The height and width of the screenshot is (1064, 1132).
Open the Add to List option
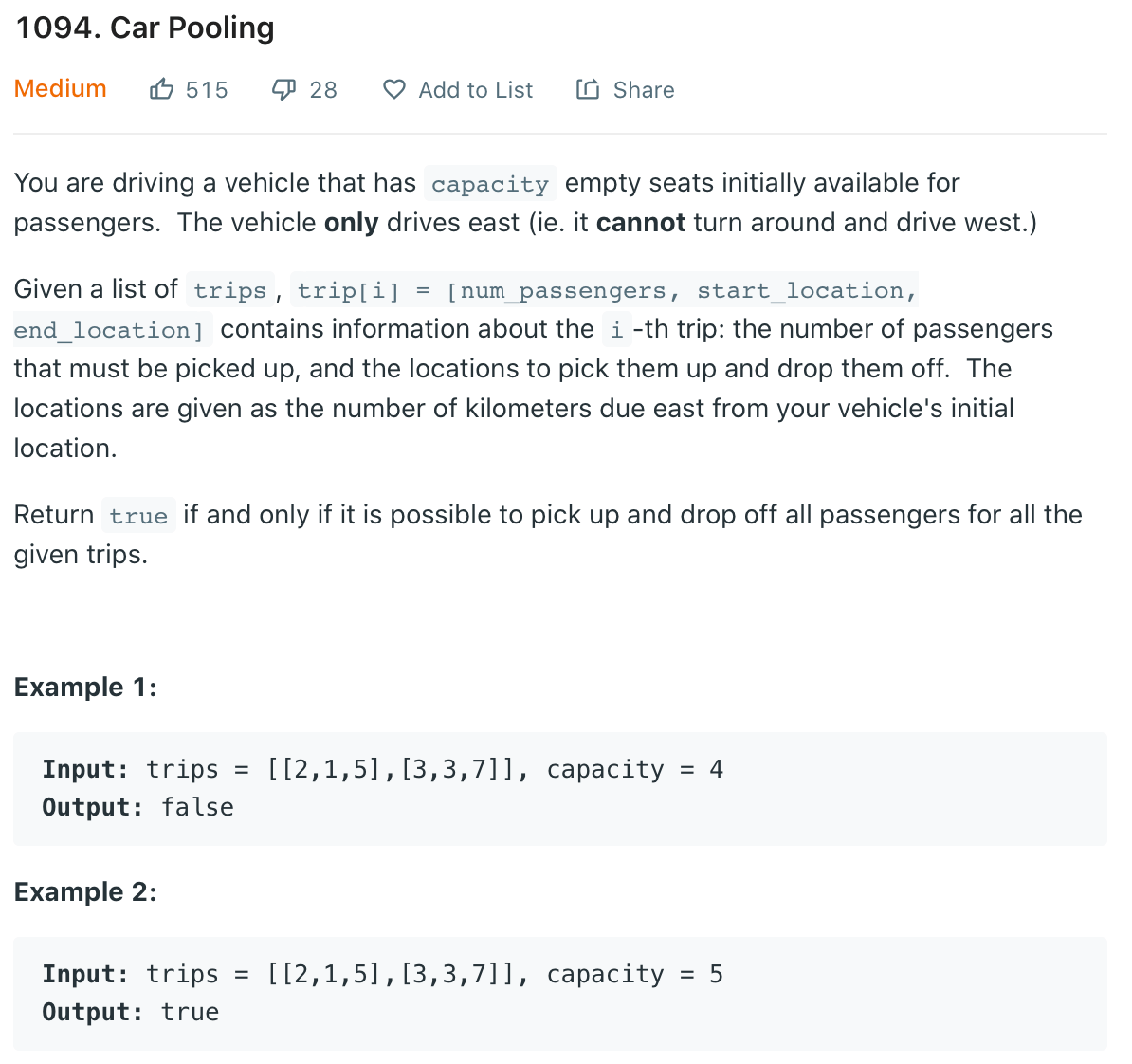pyautogui.click(x=476, y=90)
